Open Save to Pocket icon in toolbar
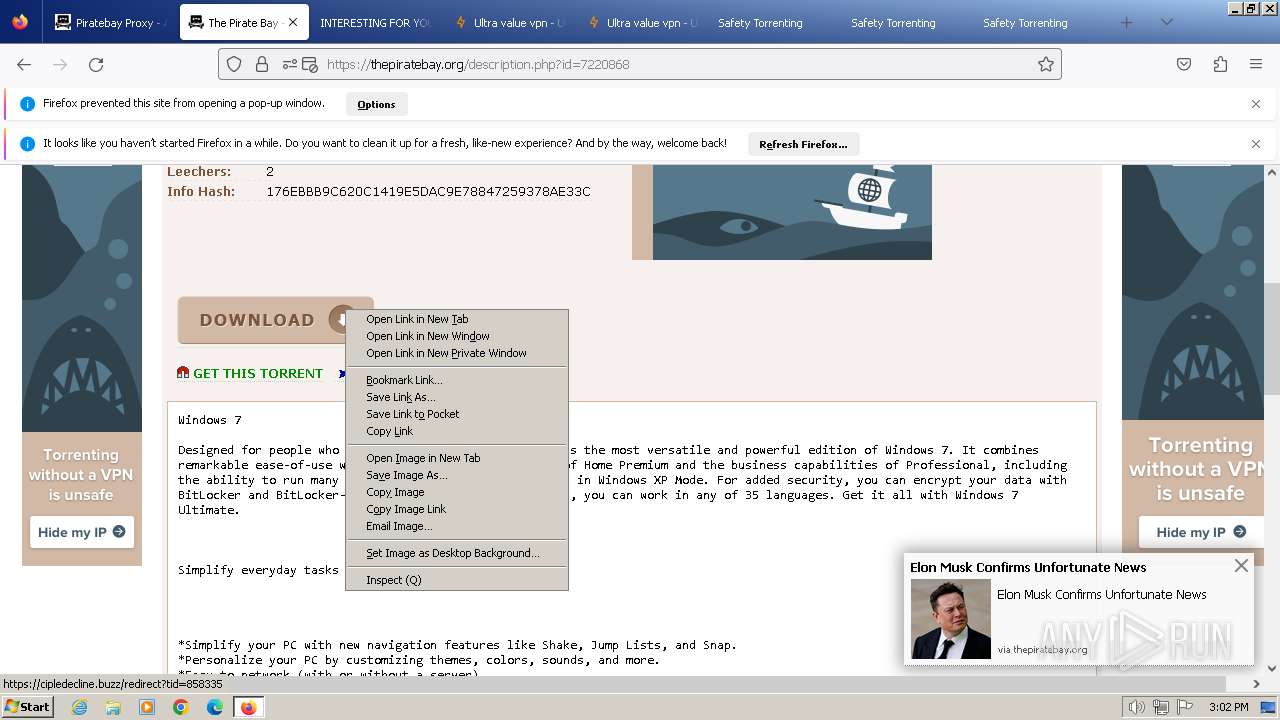Image resolution: width=1280 pixels, height=720 pixels. tap(1184, 64)
